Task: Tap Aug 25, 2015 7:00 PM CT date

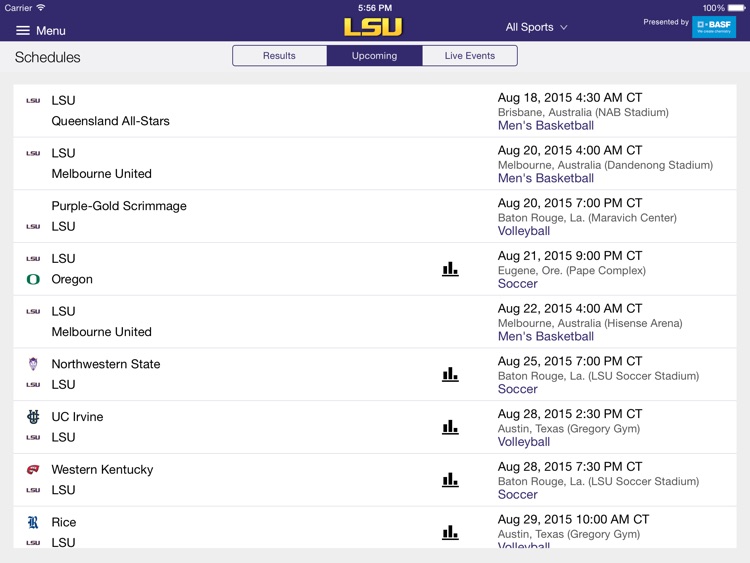Action: click(570, 361)
